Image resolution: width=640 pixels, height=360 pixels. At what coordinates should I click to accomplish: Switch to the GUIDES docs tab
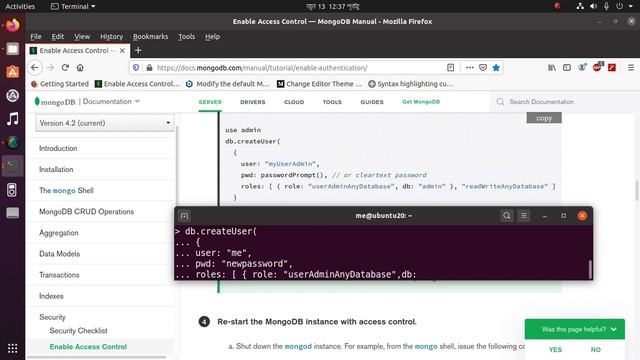[372, 102]
